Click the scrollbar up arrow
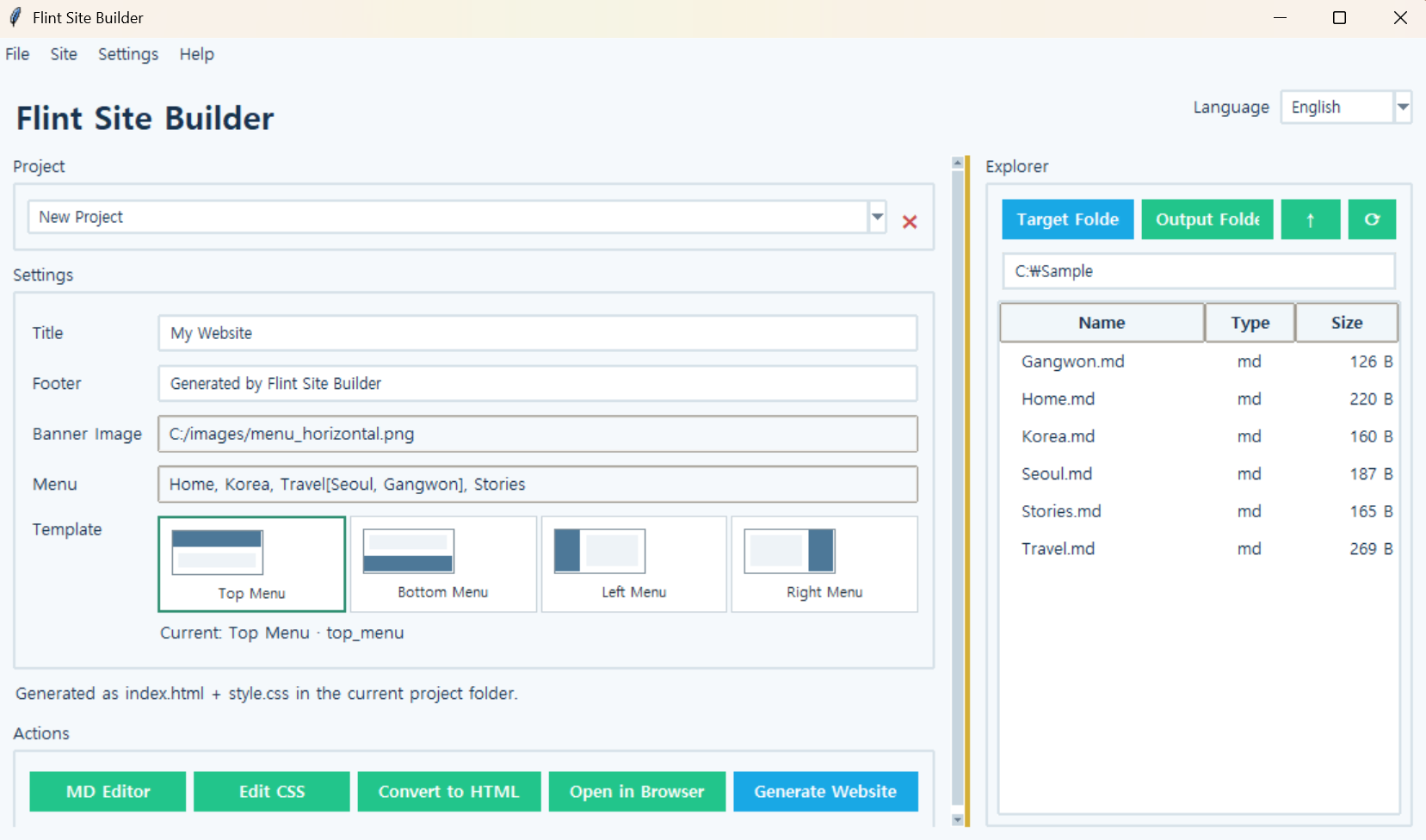1426x840 pixels. click(958, 163)
